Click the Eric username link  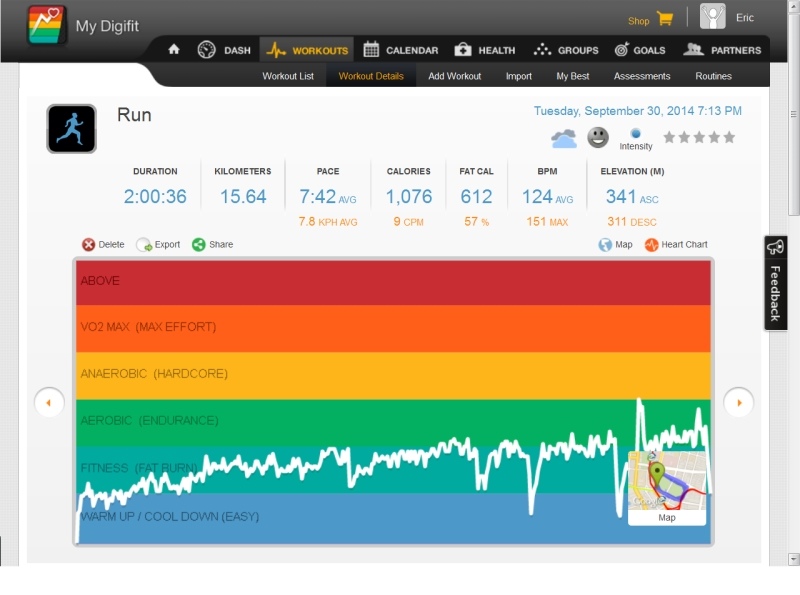tap(744, 18)
